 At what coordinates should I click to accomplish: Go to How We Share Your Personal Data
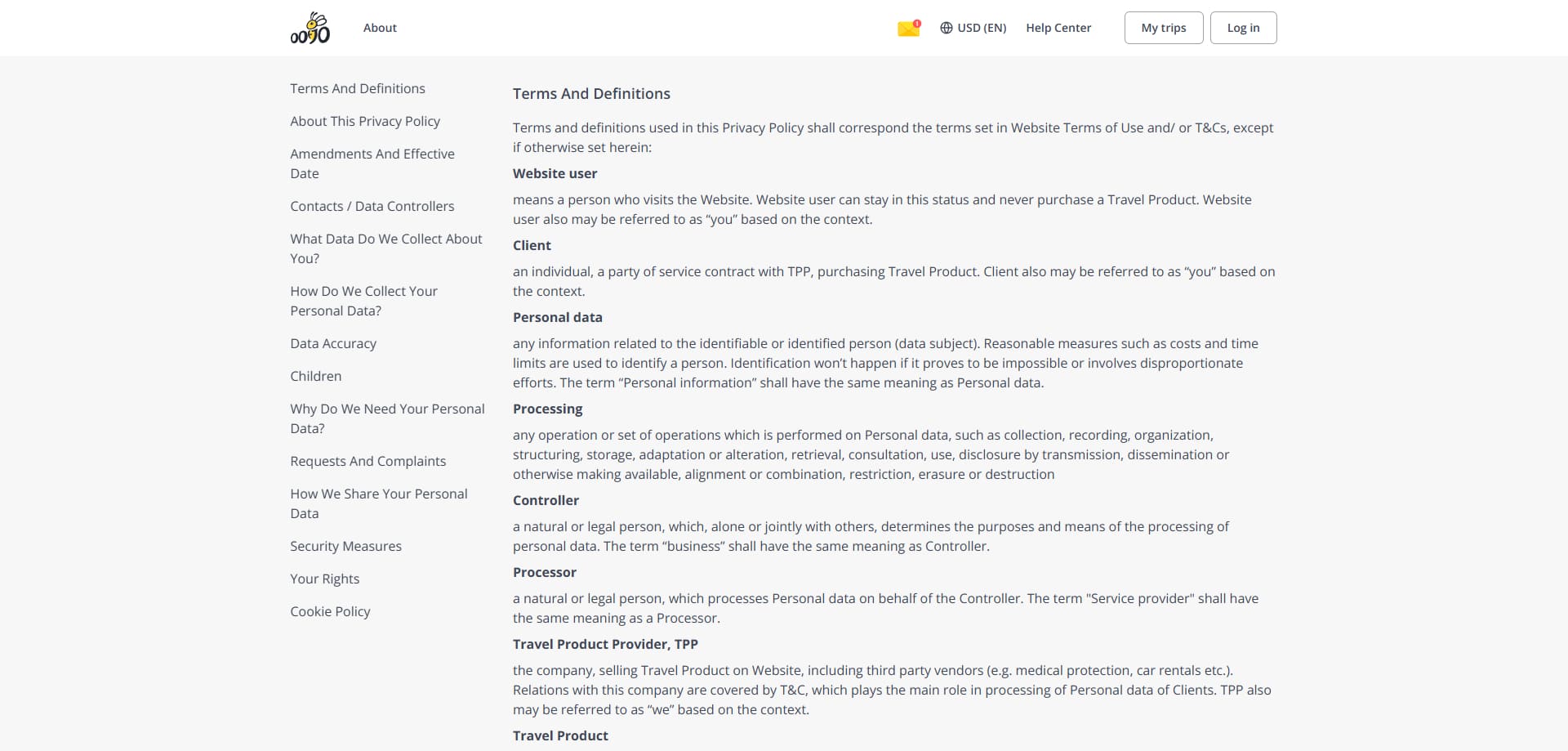(379, 503)
